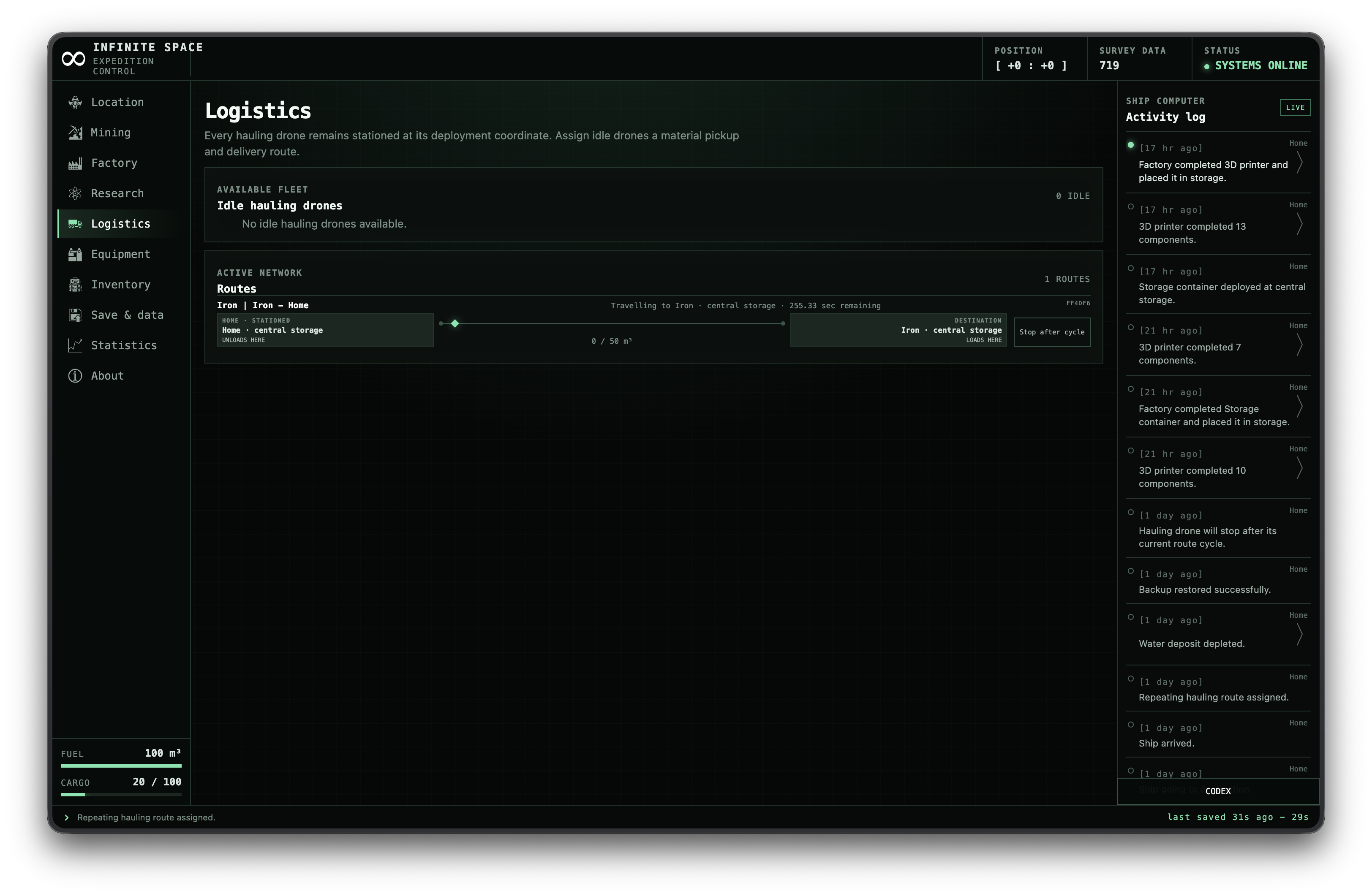Switch to the Statistics section
The height and width of the screenshot is (896, 1372).
(121, 345)
